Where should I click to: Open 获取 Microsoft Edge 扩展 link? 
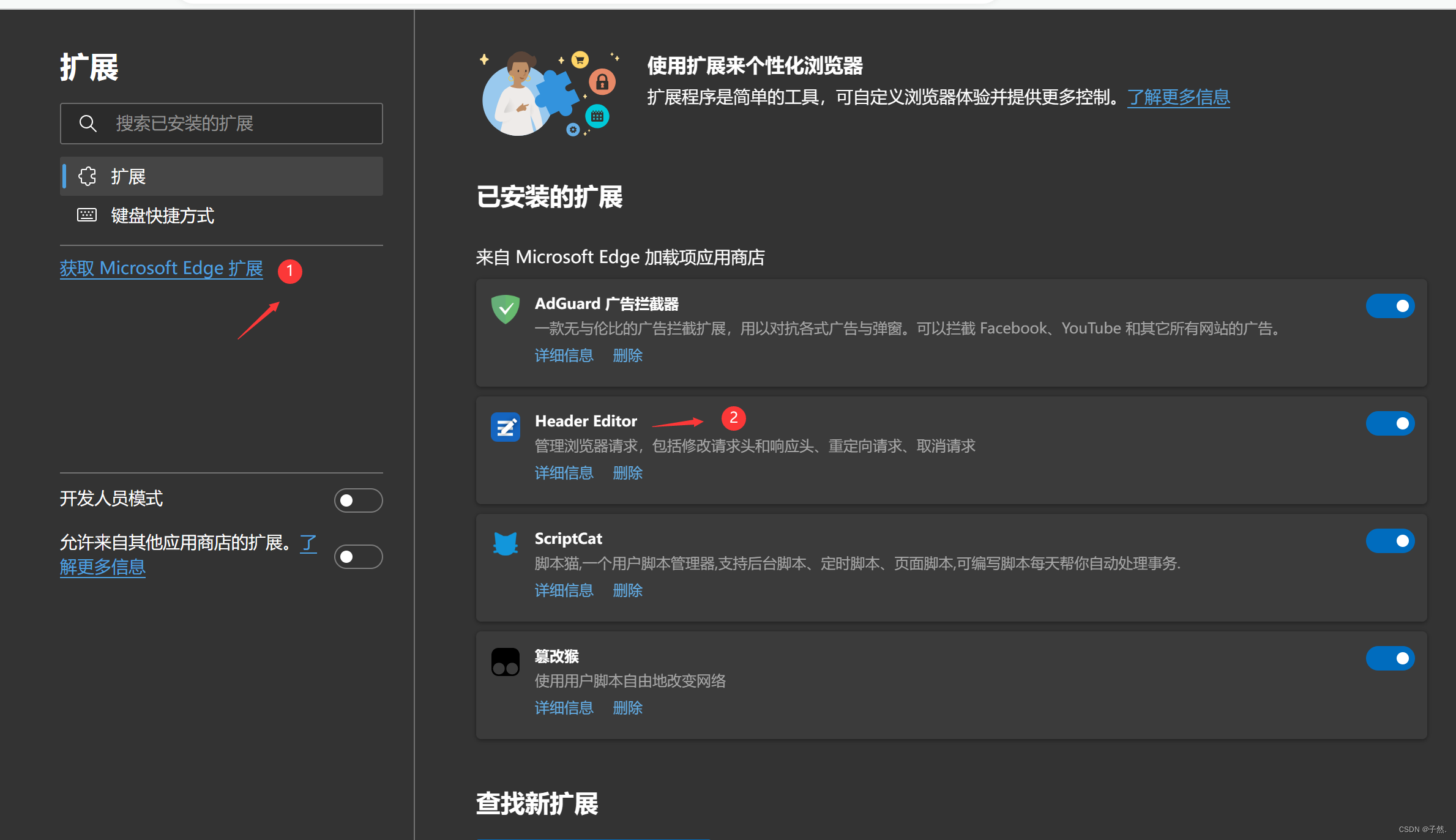pyautogui.click(x=162, y=268)
